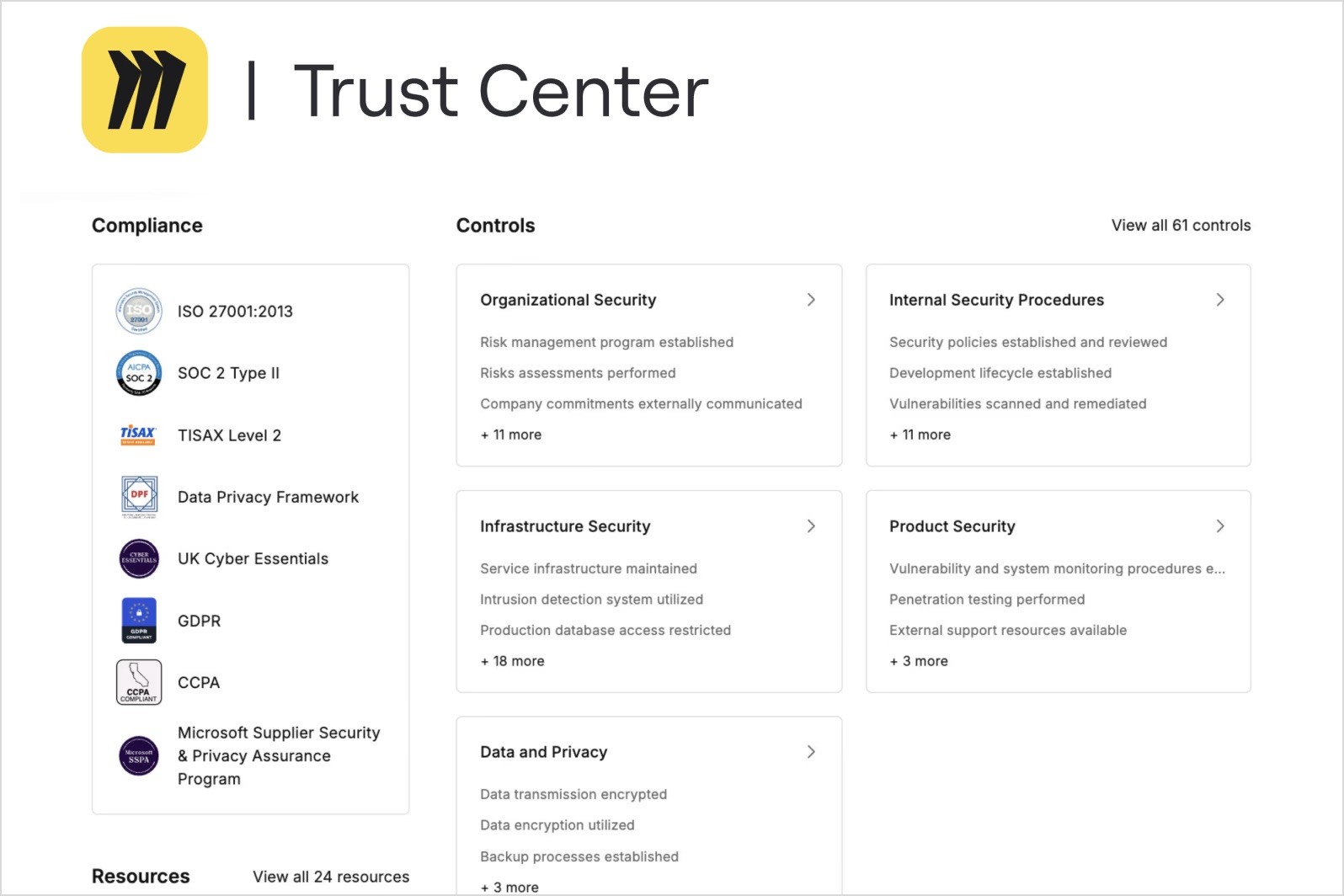Select the UK Cyber Essentials compliance item

click(253, 559)
